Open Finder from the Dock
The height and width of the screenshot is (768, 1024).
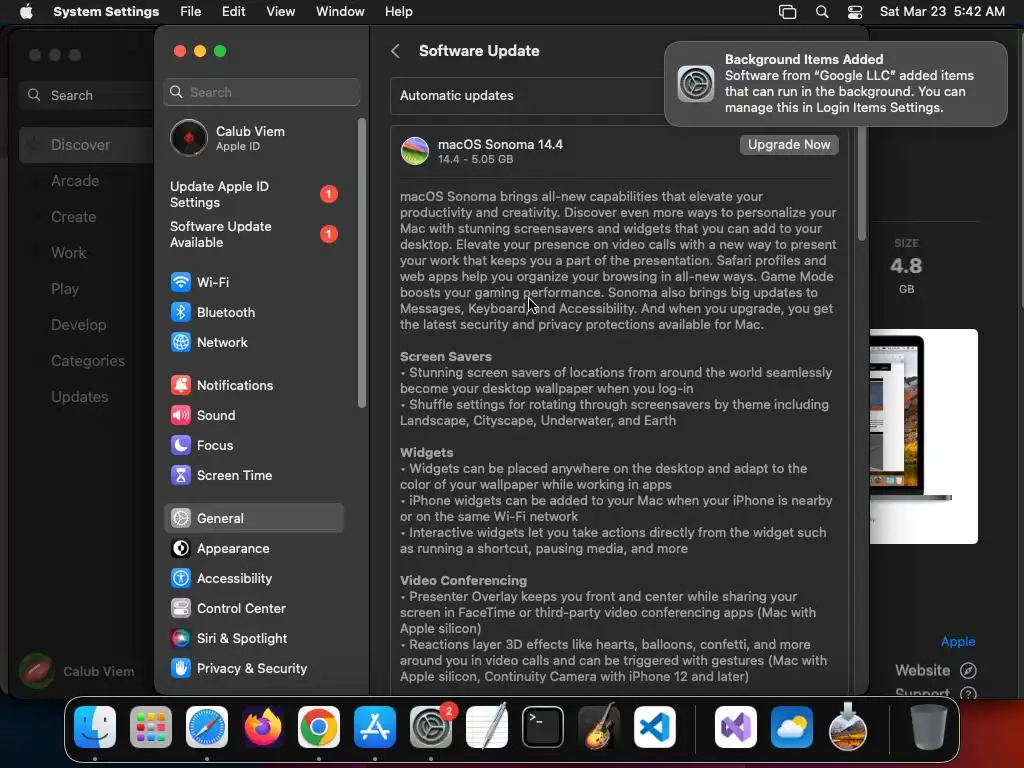(95, 727)
